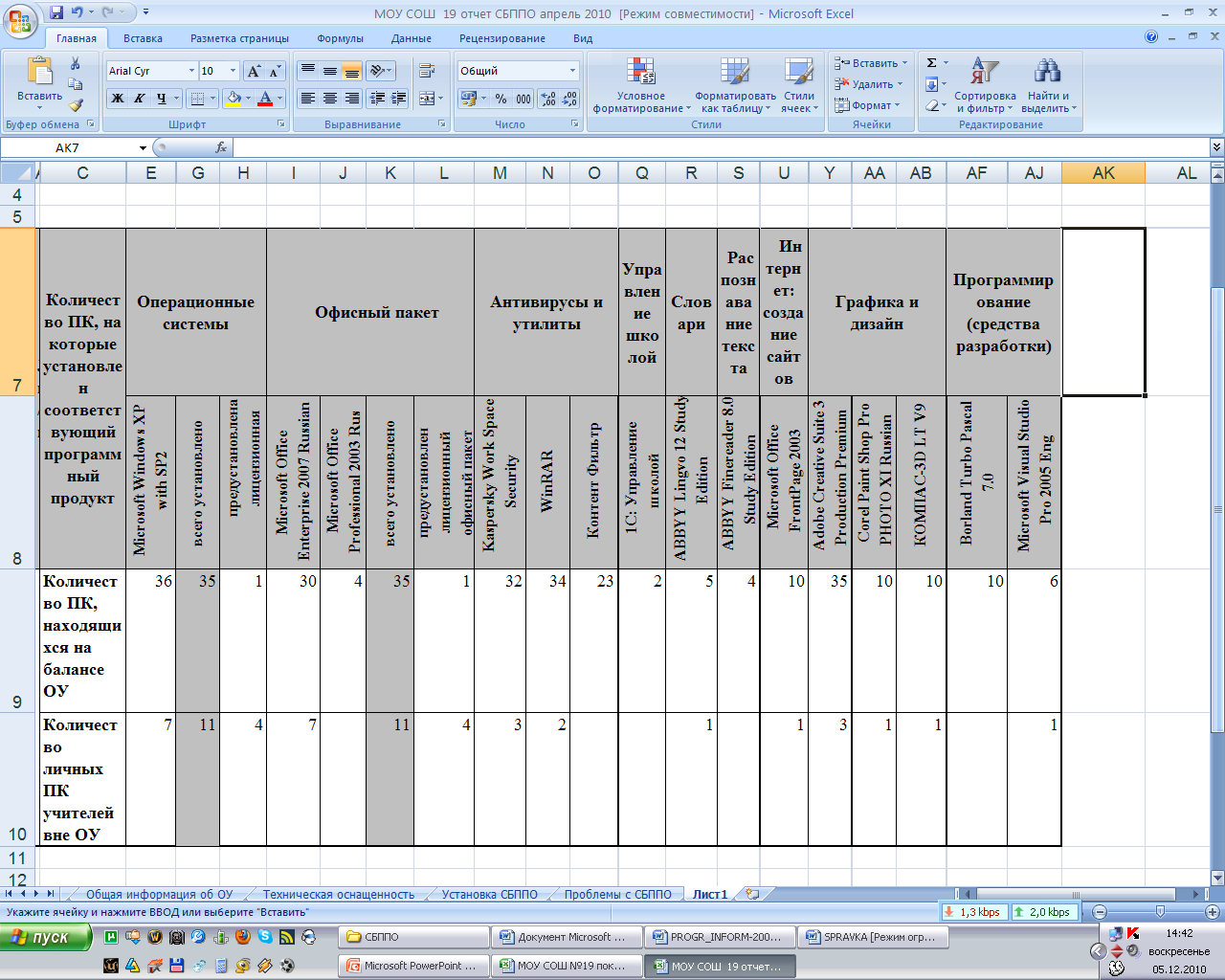
Task: Click the Paste (Вставить) button
Action: click(39, 82)
